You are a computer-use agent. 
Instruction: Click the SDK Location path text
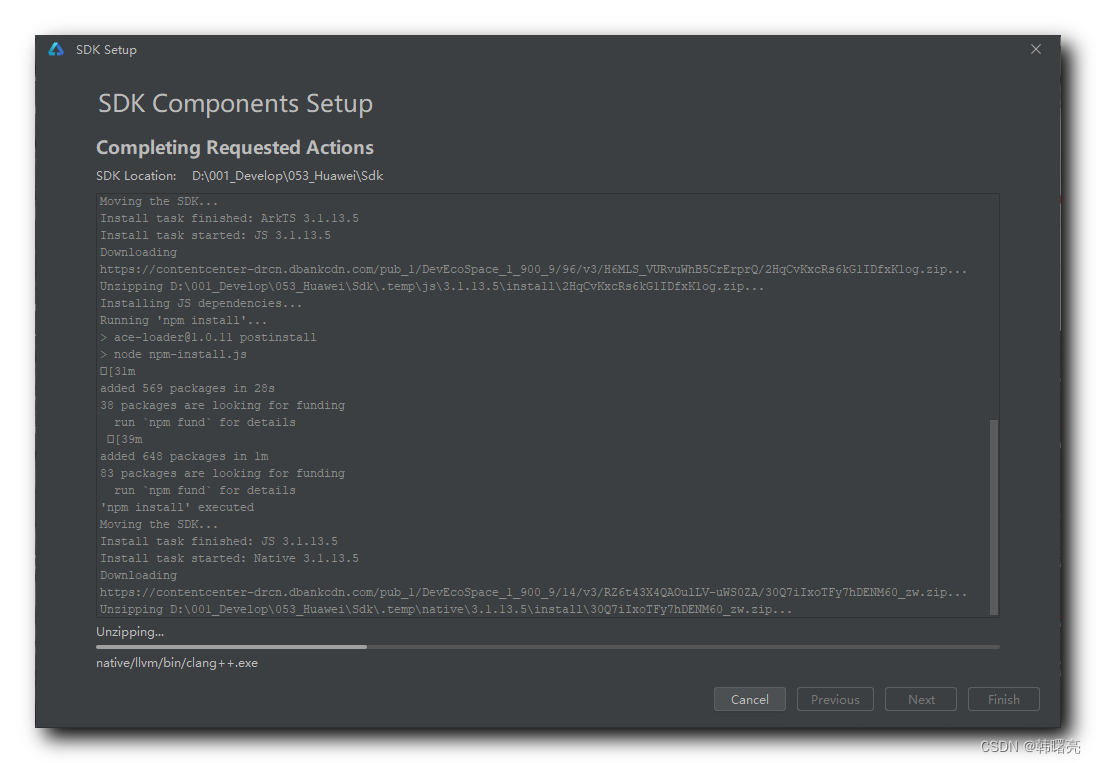(x=287, y=176)
